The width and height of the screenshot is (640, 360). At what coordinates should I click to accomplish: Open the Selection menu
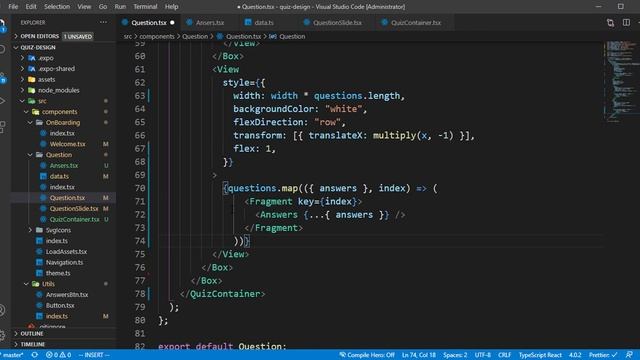click(x=57, y=7)
